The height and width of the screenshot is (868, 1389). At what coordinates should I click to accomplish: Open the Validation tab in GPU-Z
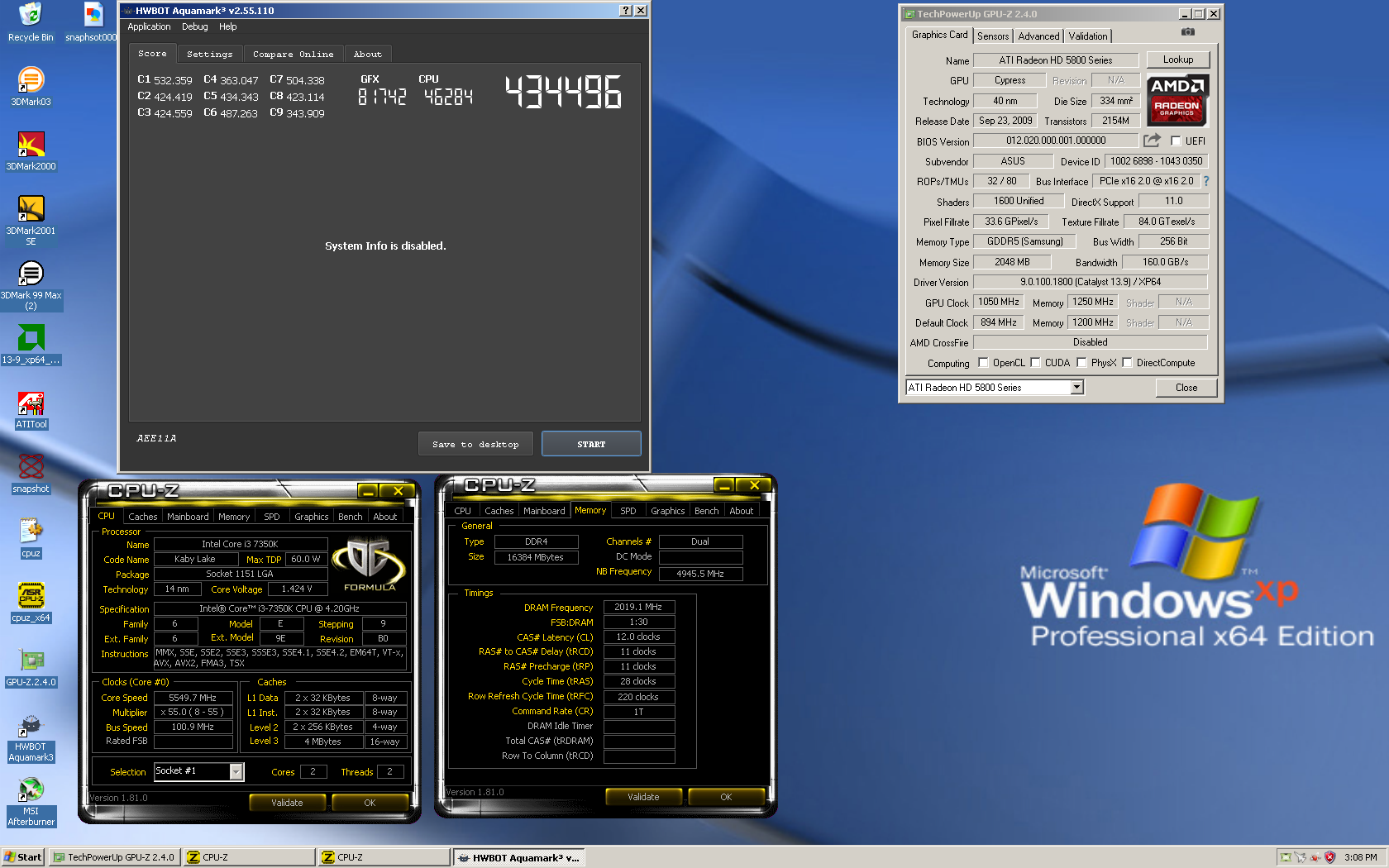1088,36
